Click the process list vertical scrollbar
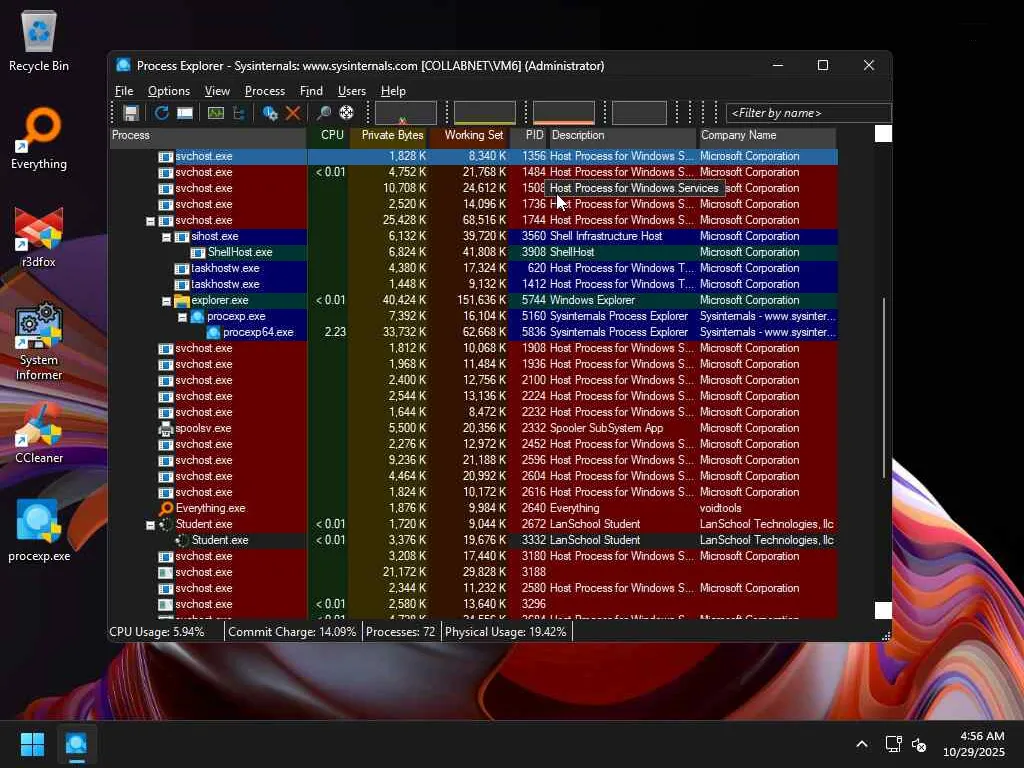Screen dimensions: 1024x768 coord(884,387)
